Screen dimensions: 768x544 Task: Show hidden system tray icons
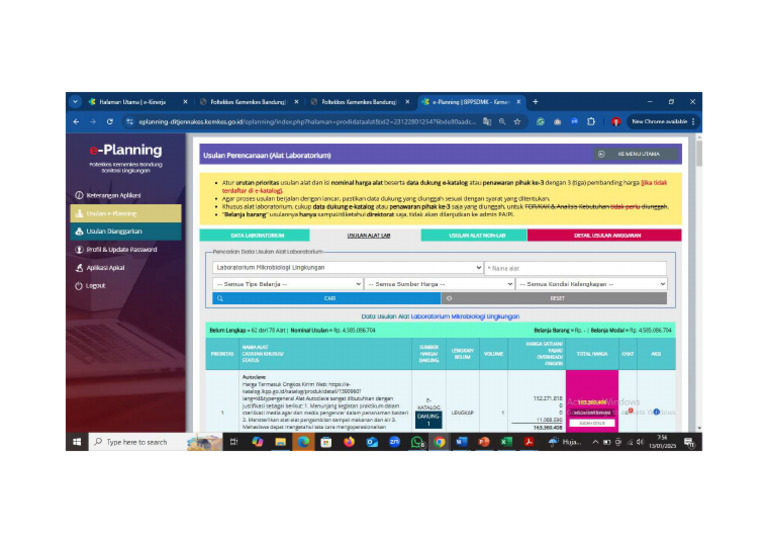[595, 442]
